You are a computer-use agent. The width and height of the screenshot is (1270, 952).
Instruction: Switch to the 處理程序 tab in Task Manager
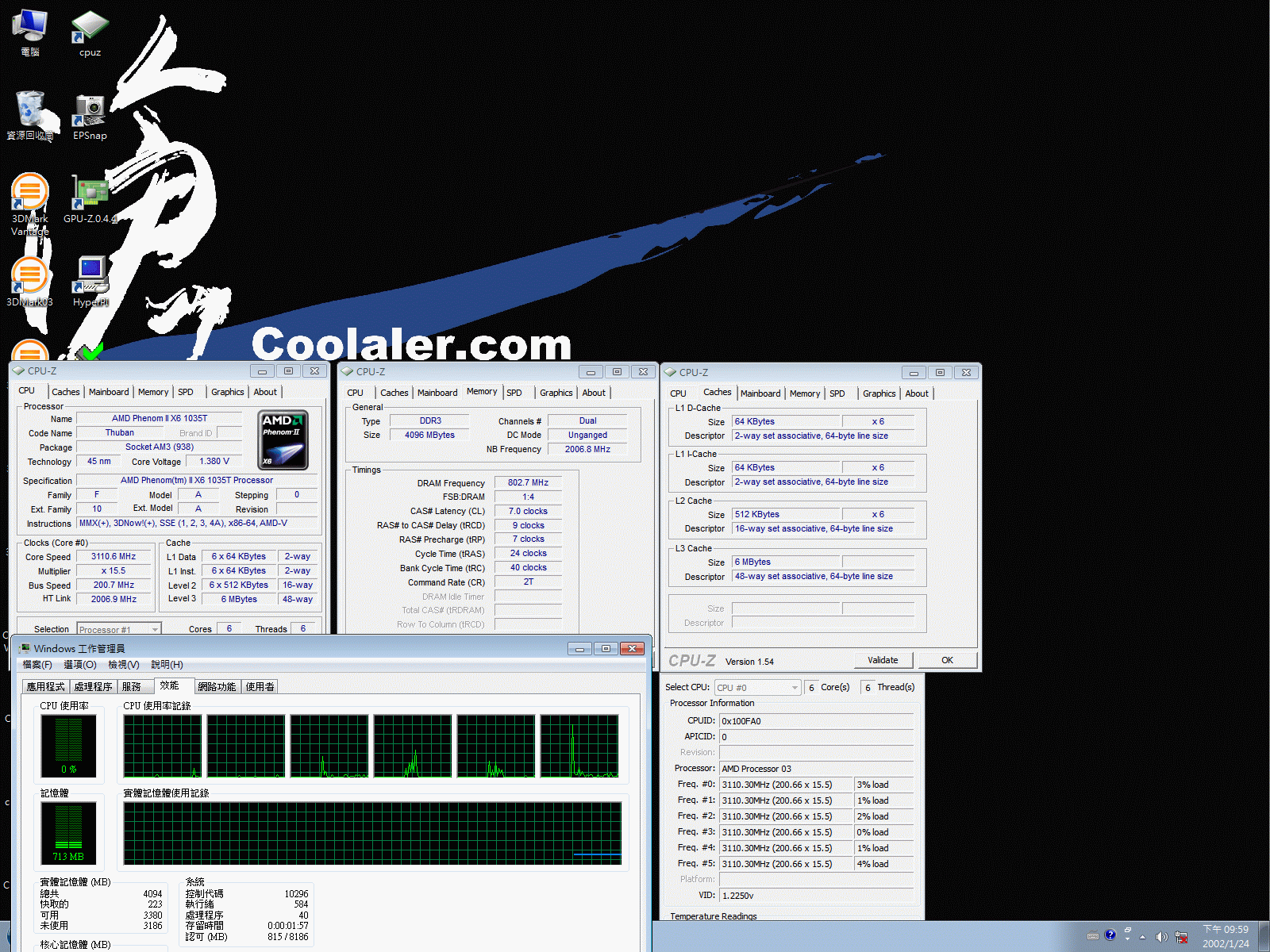pyautogui.click(x=93, y=687)
